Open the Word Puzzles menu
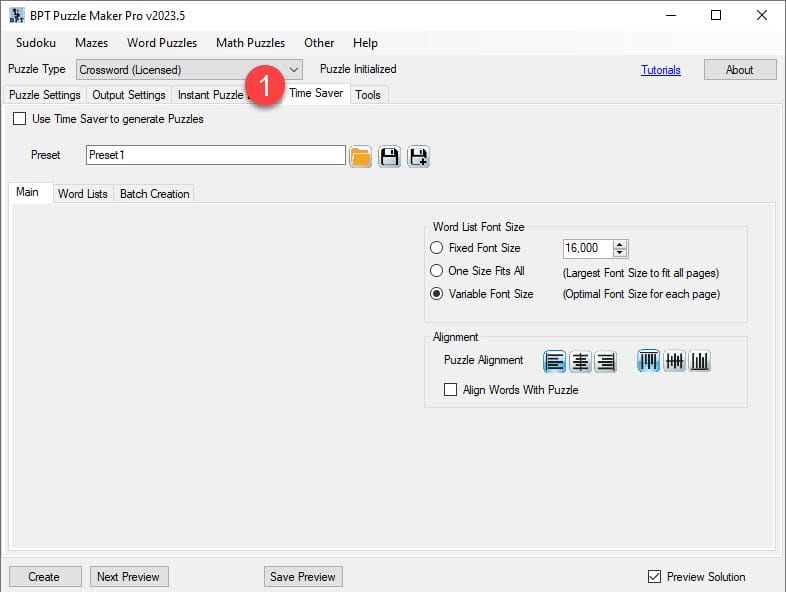Image resolution: width=786 pixels, height=592 pixels. 162,43
